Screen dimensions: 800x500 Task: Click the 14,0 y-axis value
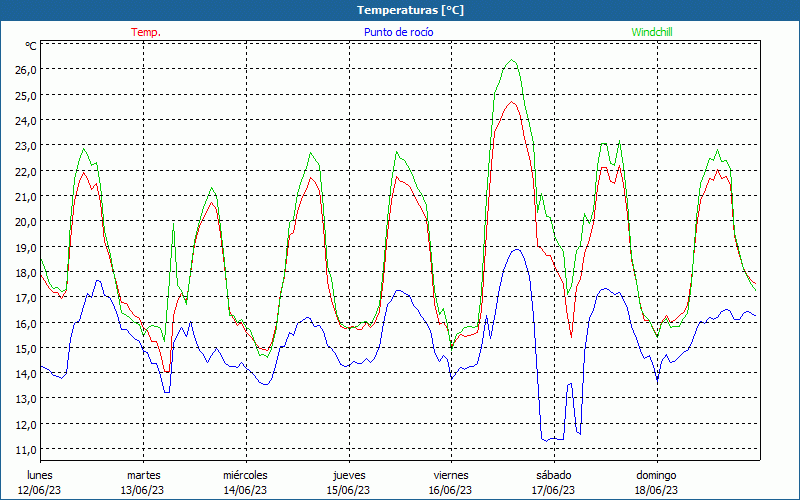point(26,374)
